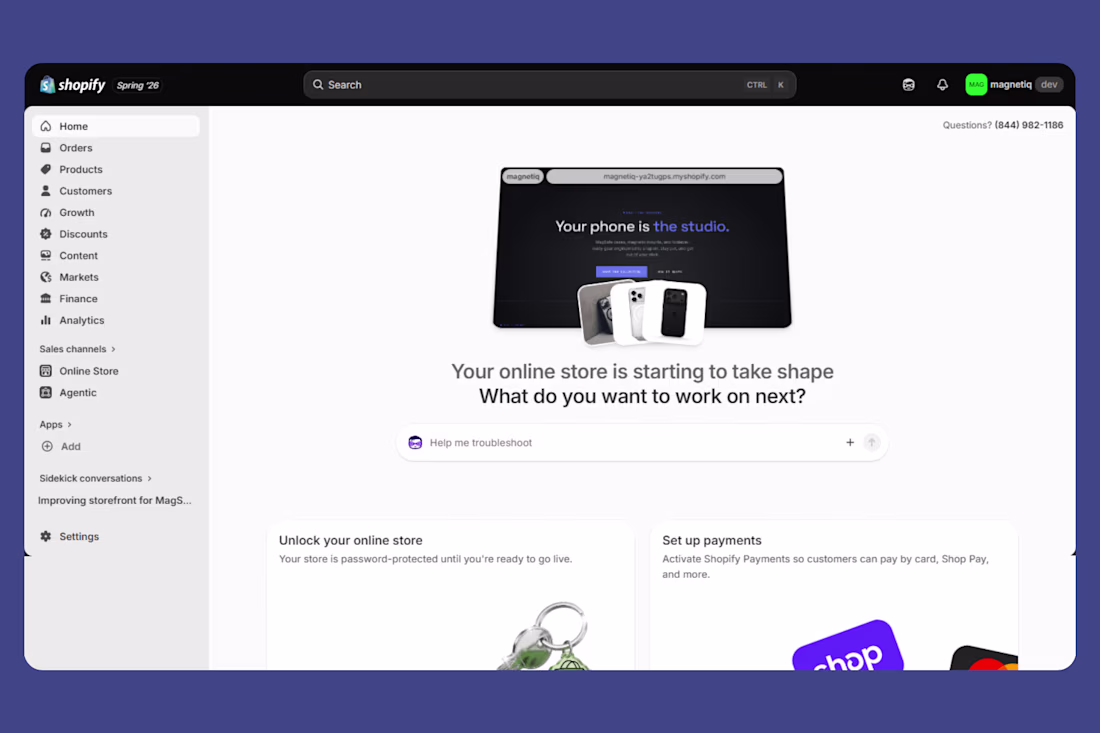Open the Discounts page
Image resolution: width=1100 pixels, height=733 pixels.
[x=83, y=234]
